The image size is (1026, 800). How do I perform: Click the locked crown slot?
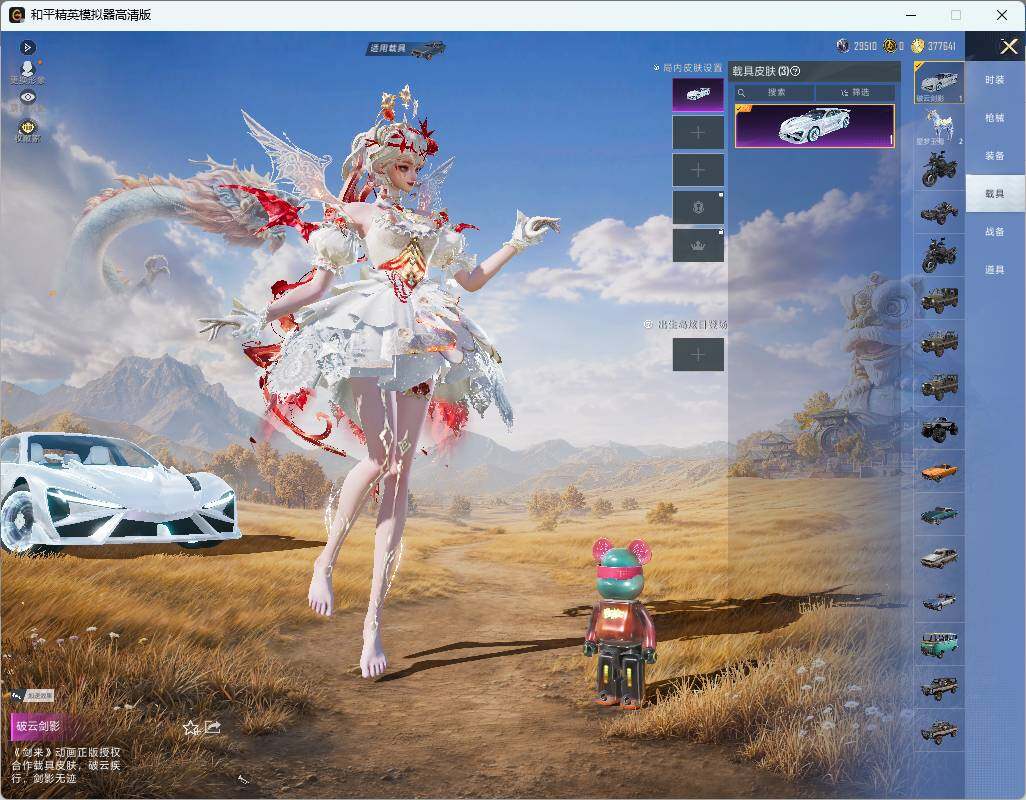point(698,245)
